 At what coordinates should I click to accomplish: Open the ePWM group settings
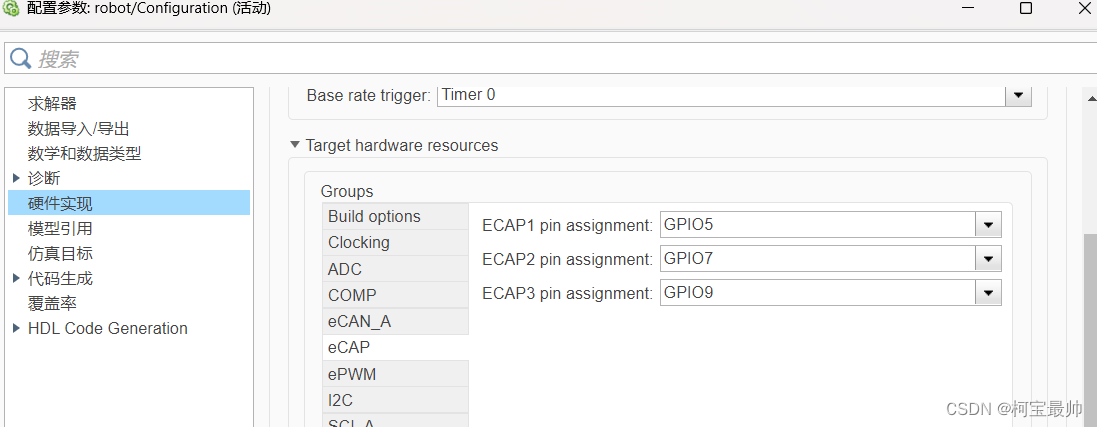[x=352, y=374]
